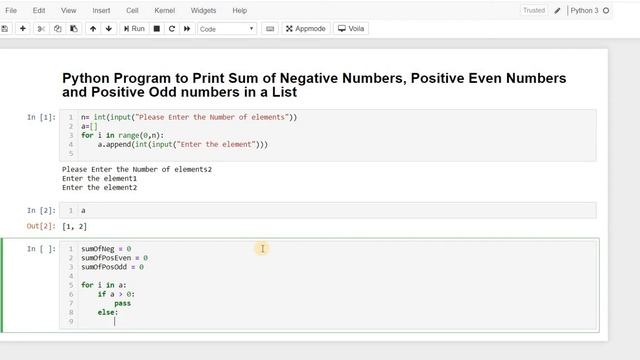Viewport: 640px width, 360px height.
Task: Open the Kernel menu
Action: pos(164,11)
